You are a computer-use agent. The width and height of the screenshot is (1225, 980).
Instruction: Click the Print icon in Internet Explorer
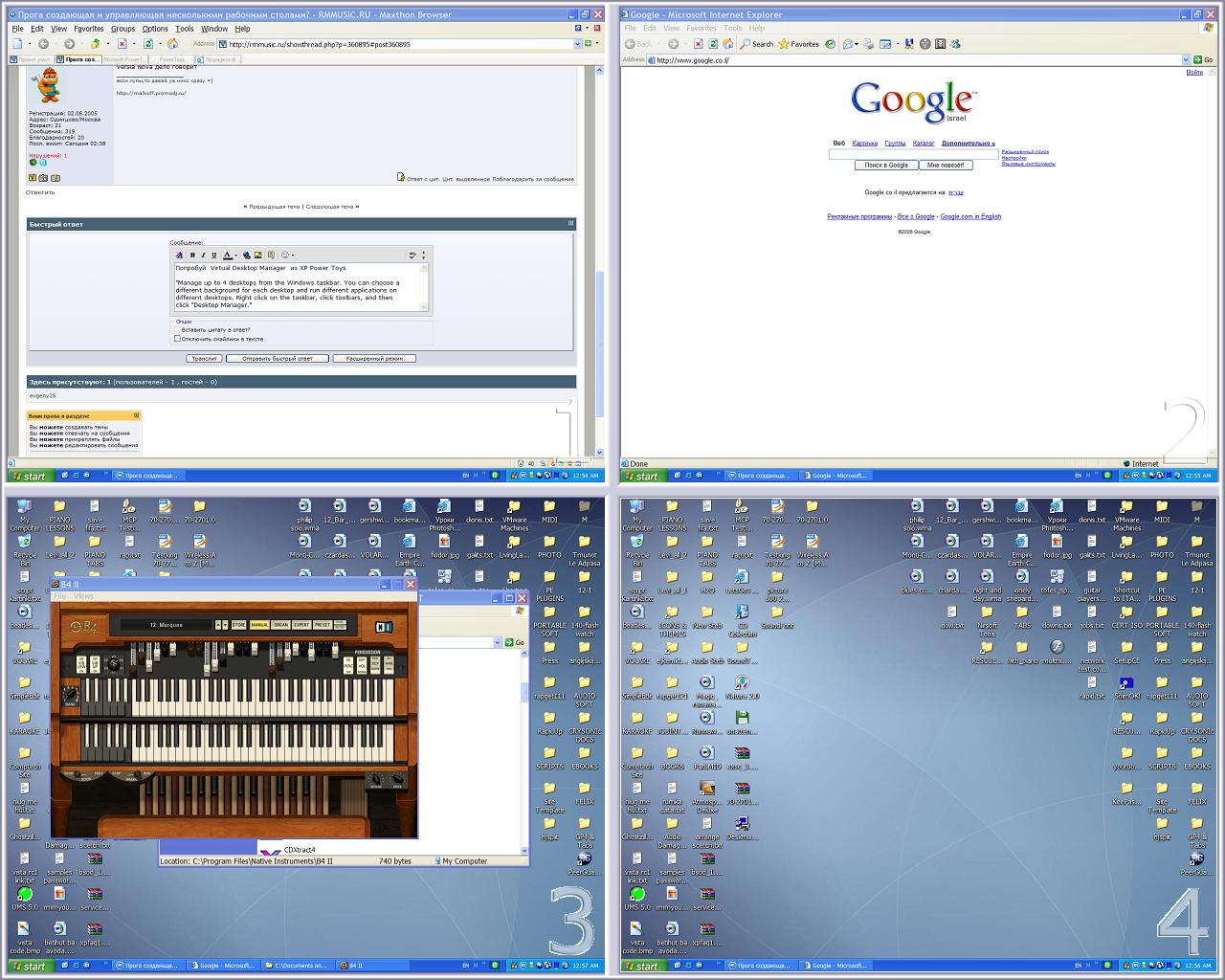click(868, 44)
